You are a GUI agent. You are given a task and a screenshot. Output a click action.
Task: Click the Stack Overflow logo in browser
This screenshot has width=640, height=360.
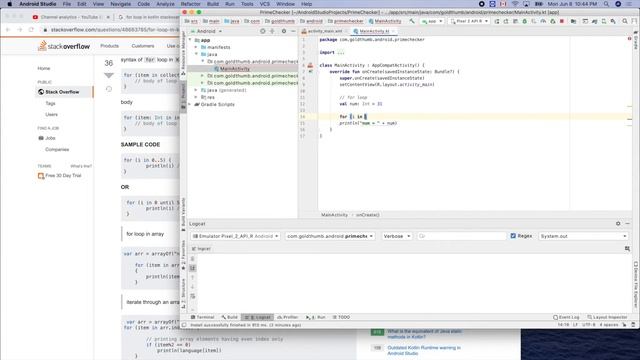coord(64,46)
